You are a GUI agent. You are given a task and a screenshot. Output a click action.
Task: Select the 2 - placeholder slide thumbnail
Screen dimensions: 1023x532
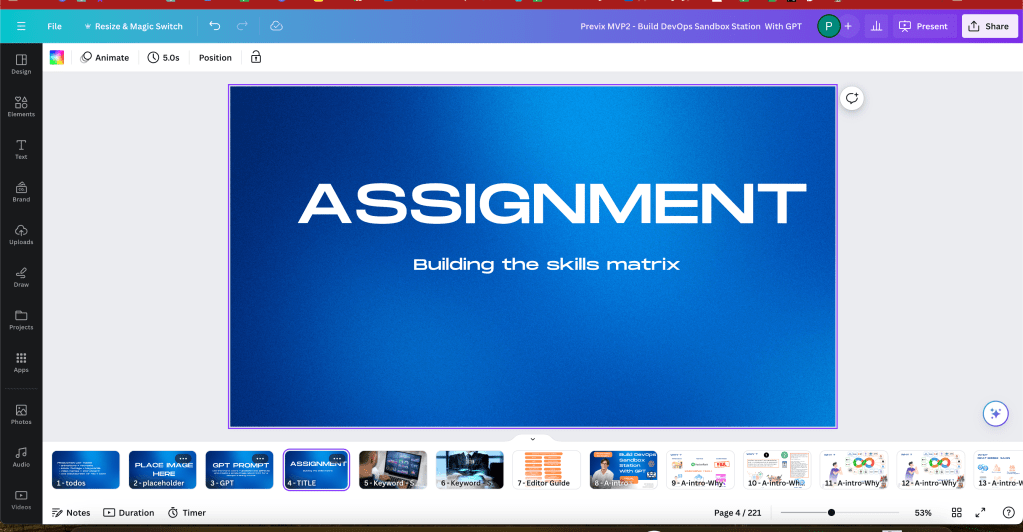coord(162,469)
